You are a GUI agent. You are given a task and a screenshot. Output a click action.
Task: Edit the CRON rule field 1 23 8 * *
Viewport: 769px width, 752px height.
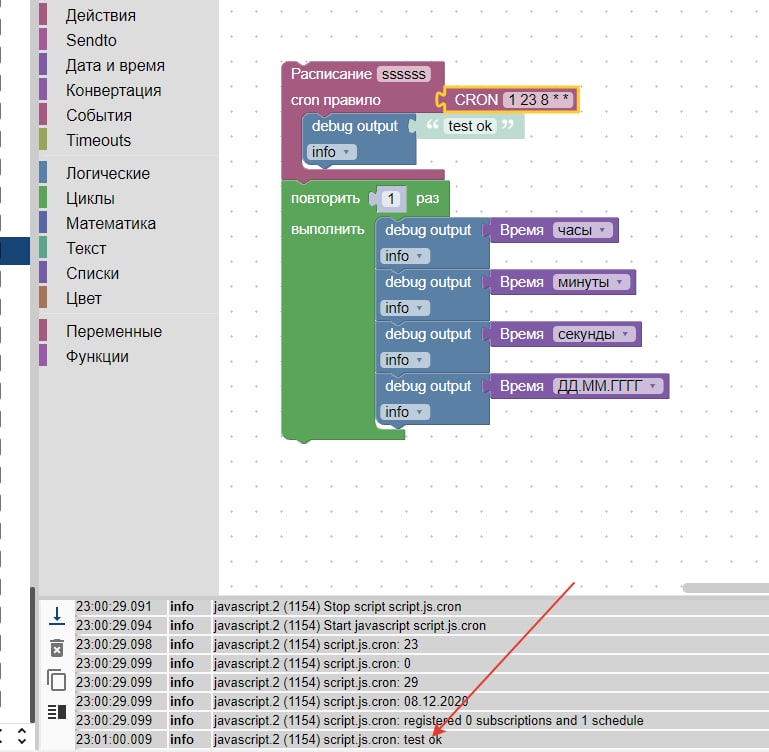538,100
